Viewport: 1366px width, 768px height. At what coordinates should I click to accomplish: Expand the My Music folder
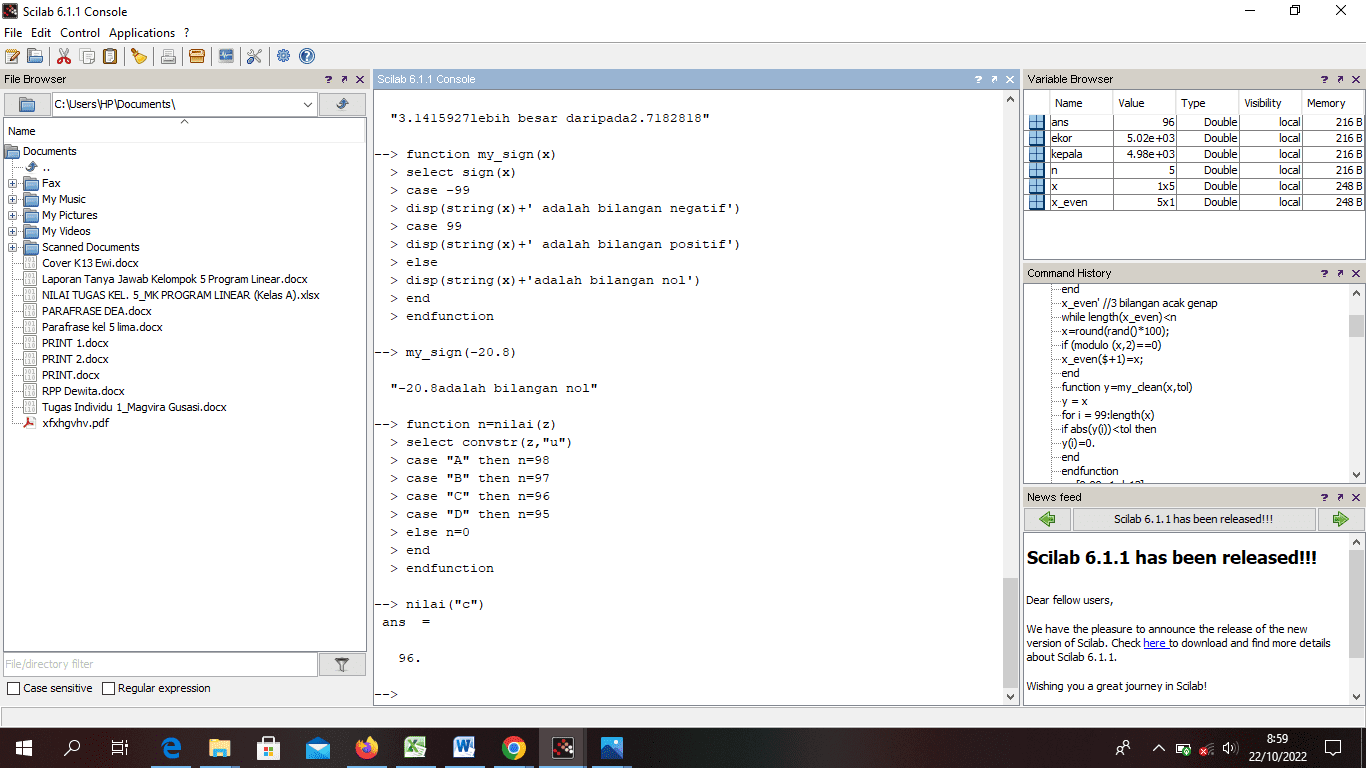12,199
